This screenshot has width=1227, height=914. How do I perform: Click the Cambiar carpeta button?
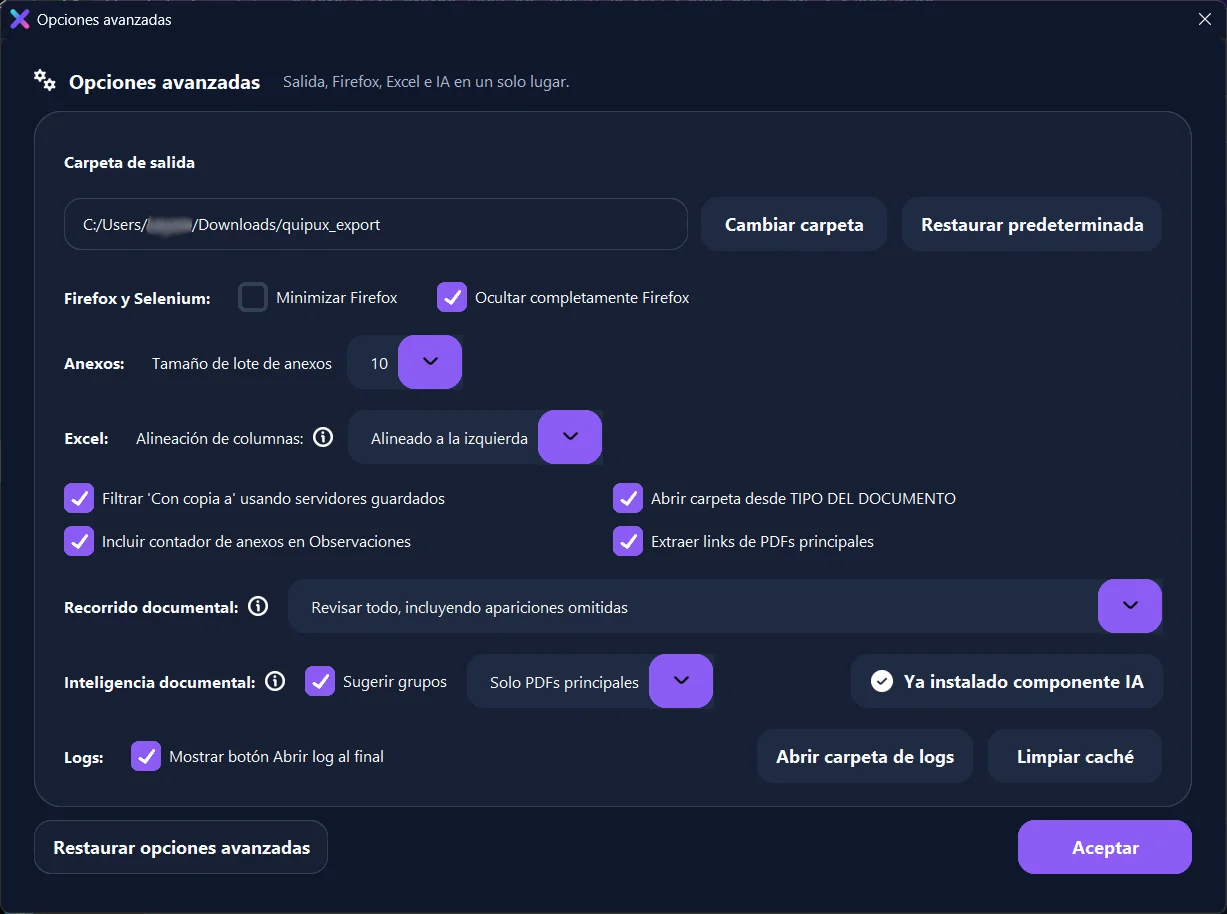(794, 224)
